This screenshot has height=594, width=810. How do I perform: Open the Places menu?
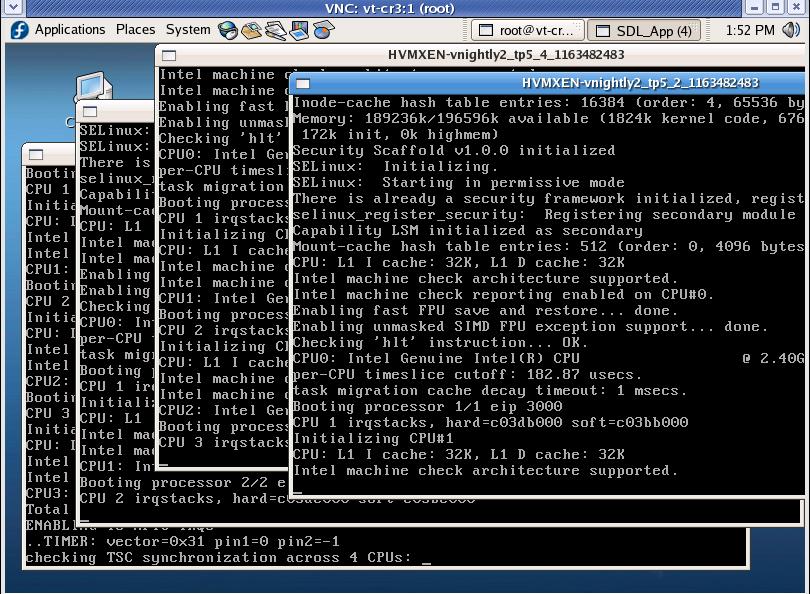(135, 30)
